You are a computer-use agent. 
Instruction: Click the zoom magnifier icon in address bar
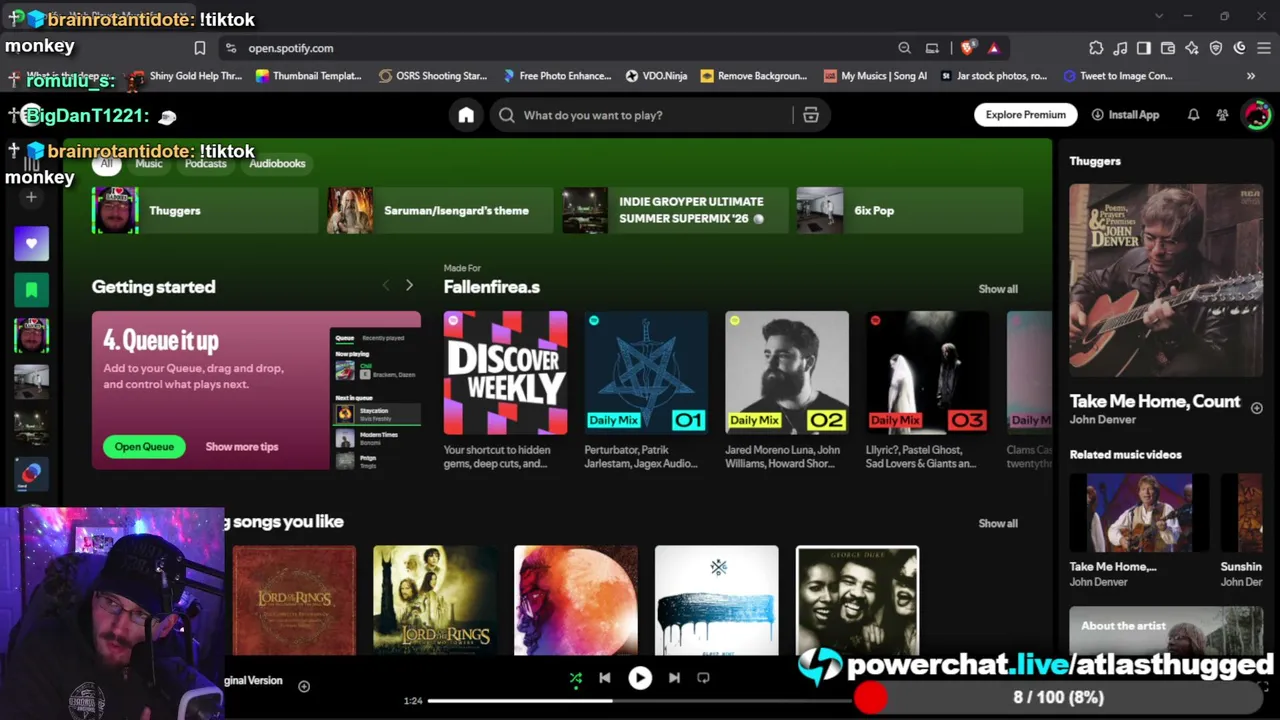coord(904,48)
